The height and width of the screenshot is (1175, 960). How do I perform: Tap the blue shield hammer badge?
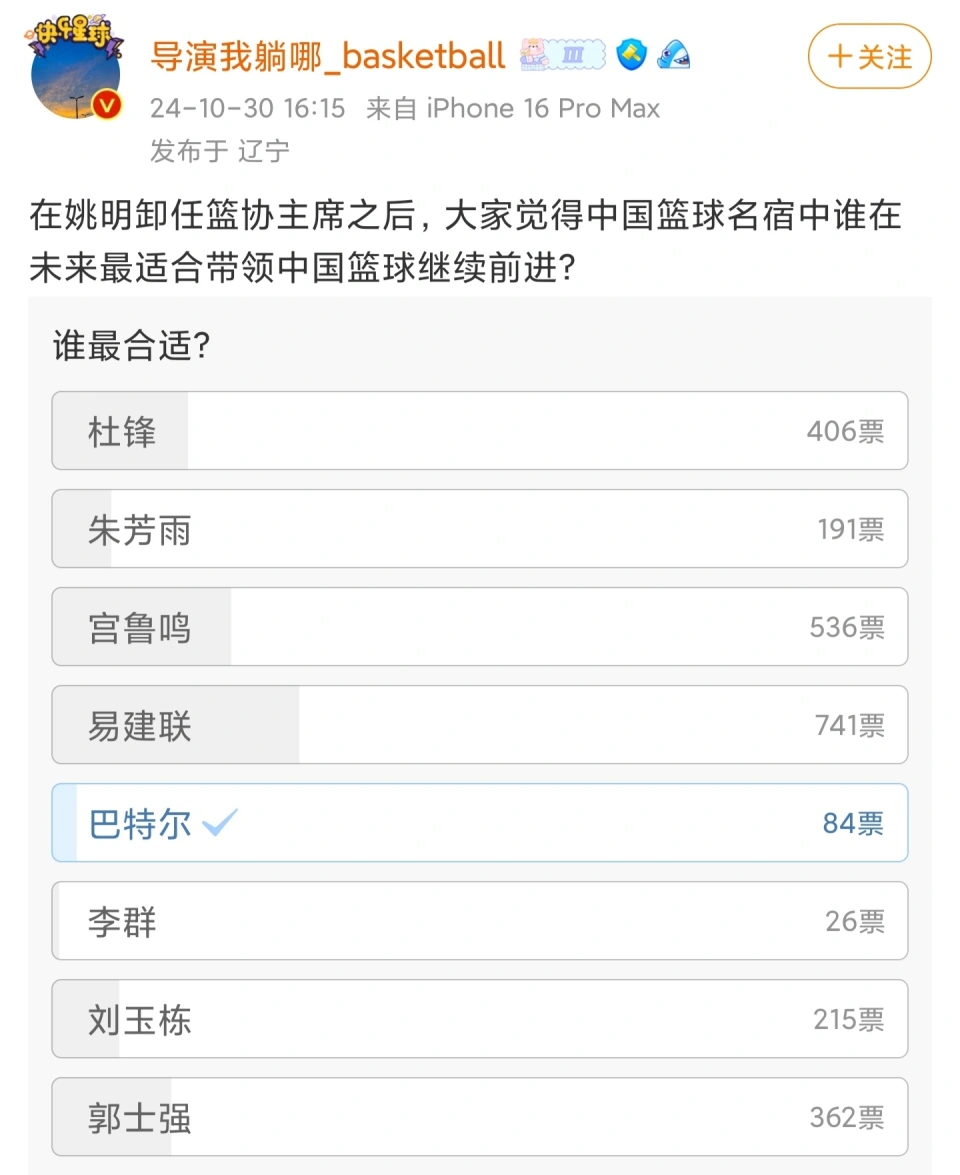(x=631, y=55)
